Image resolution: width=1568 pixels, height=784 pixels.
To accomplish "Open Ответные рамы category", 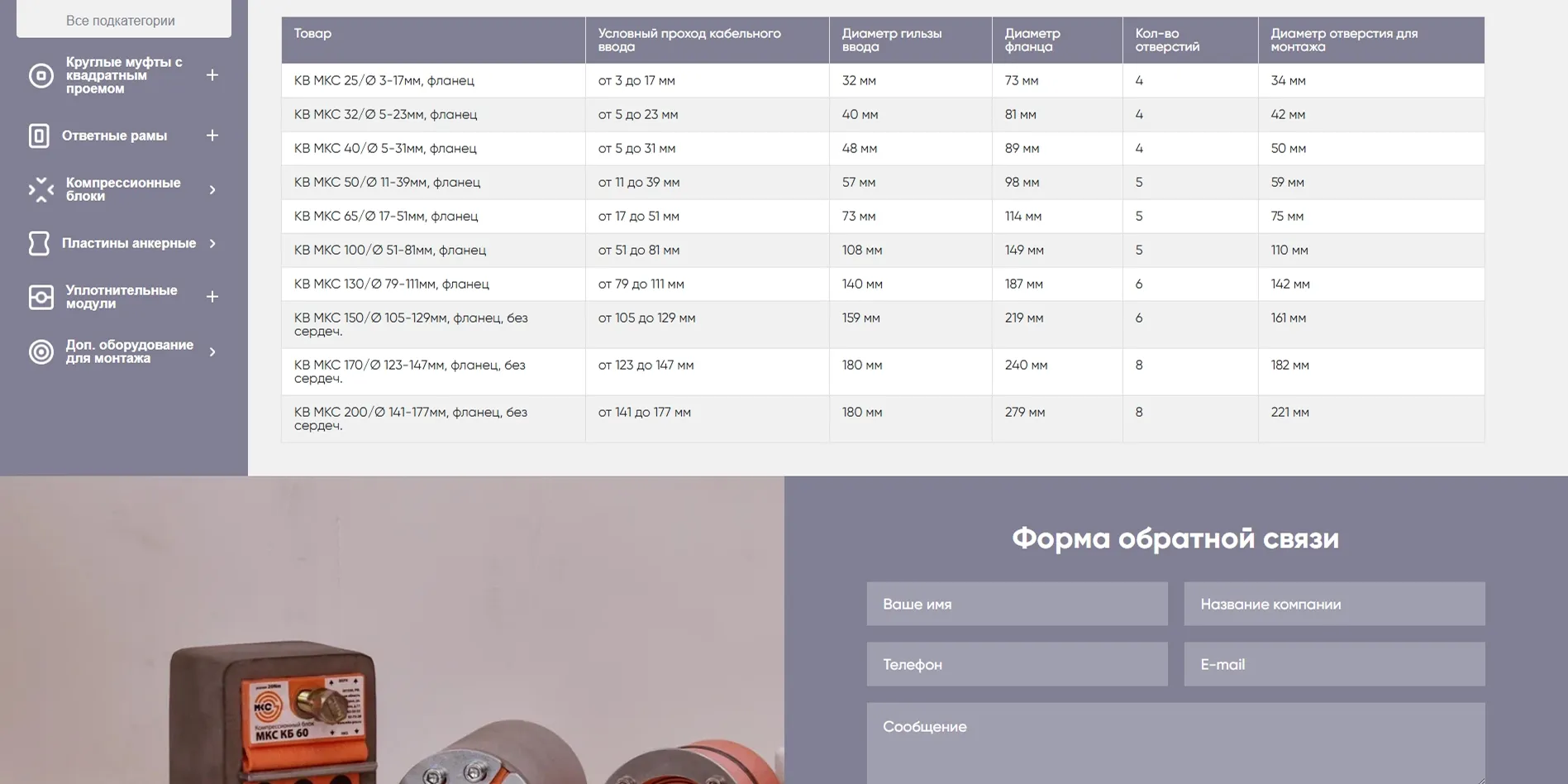I will tap(114, 136).
